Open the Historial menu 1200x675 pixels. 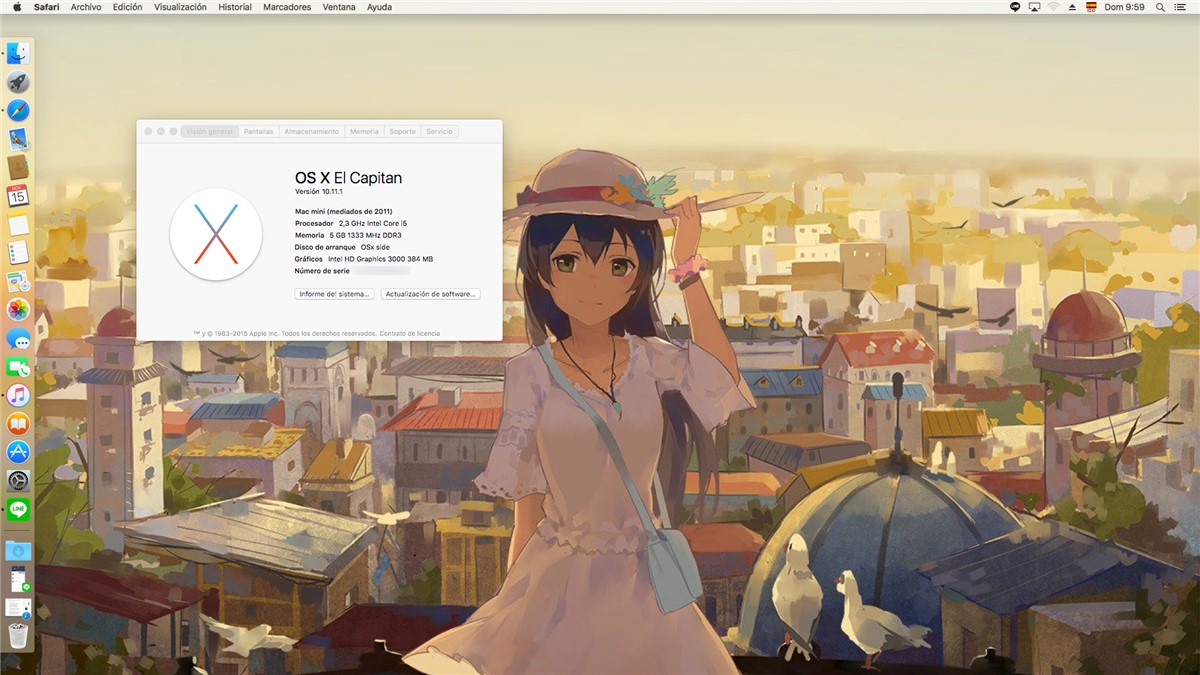pos(235,7)
